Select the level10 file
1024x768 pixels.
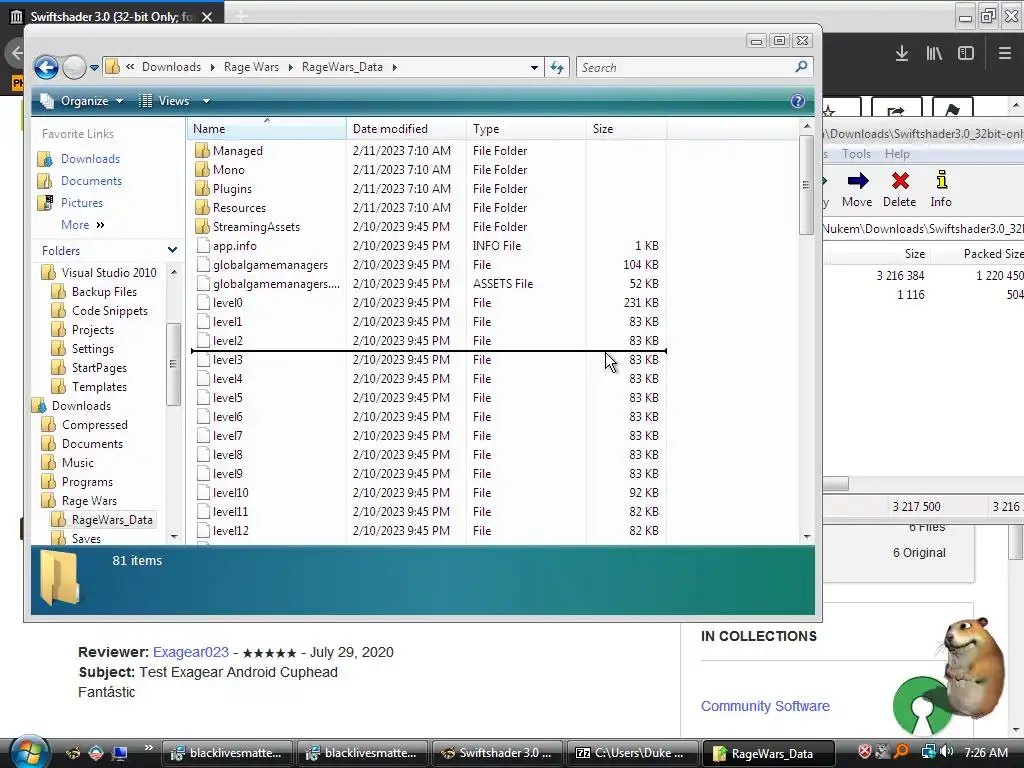point(231,492)
